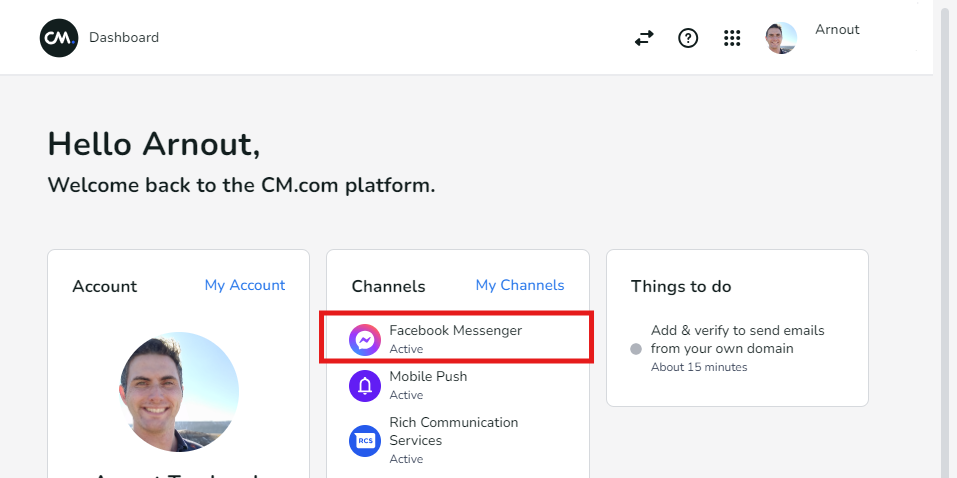957x478 pixels.
Task: Open the Arnout user name menu
Action: tap(837, 30)
